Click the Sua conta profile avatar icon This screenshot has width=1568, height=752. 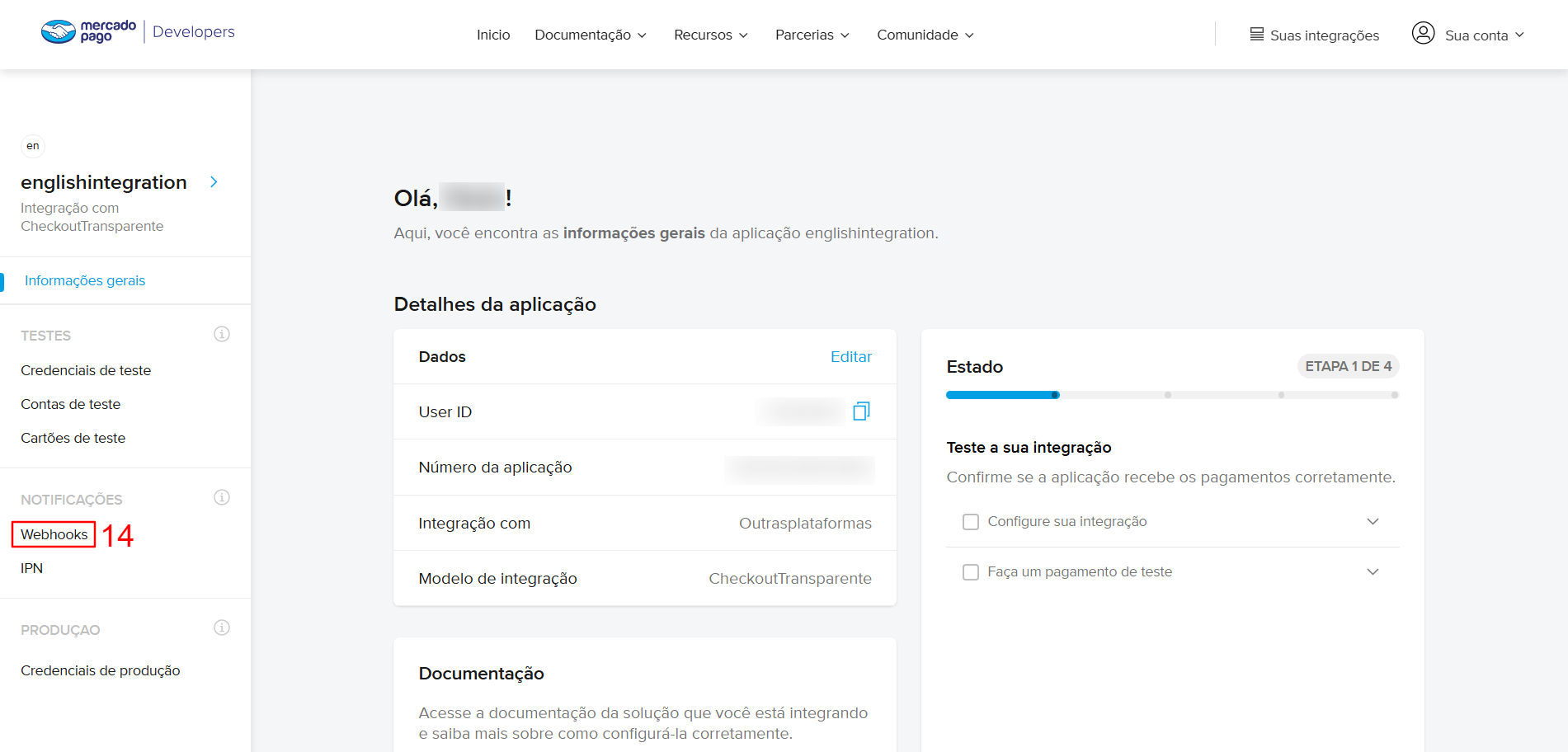(x=1423, y=33)
